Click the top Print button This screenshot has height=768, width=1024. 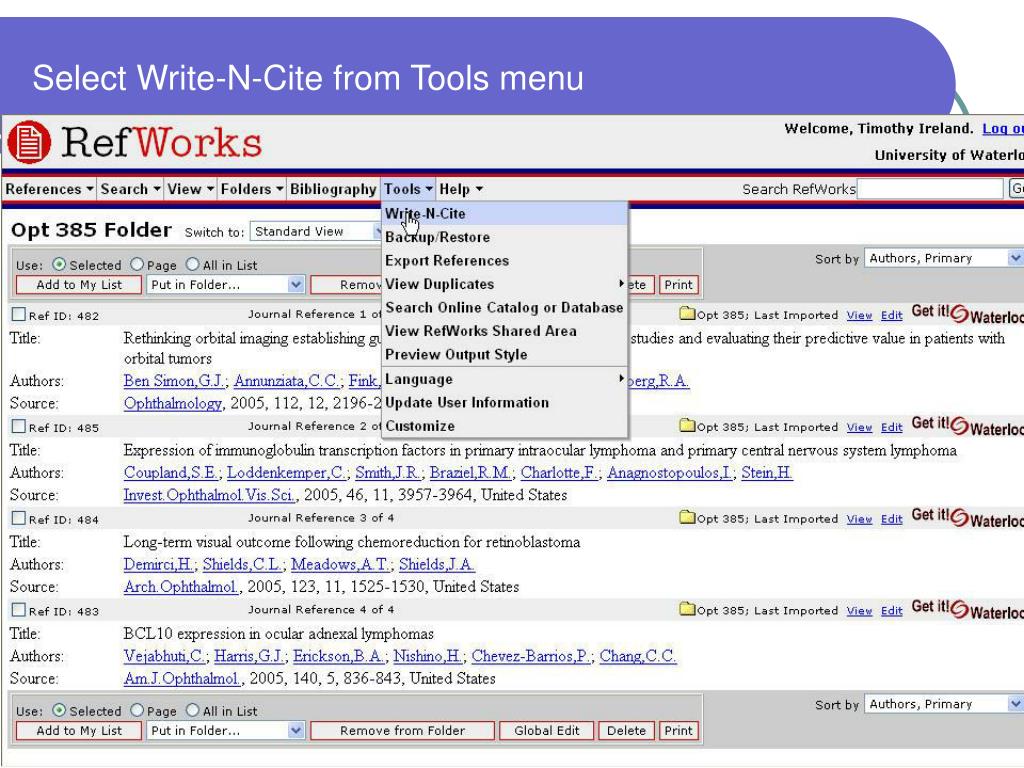click(x=679, y=285)
